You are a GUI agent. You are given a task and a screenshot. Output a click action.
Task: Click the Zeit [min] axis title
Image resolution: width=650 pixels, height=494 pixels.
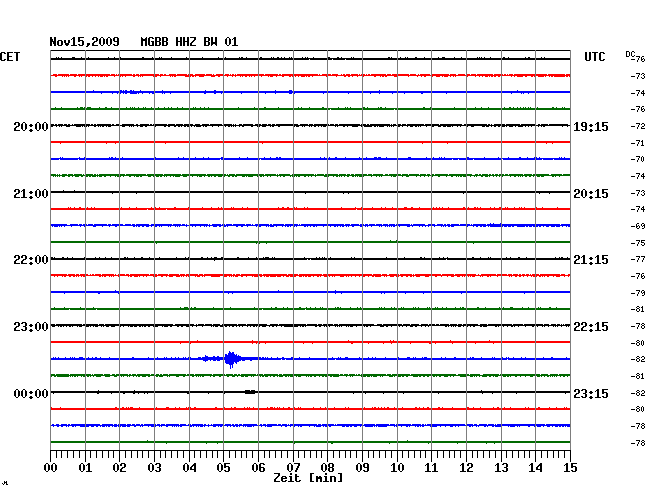[308, 478]
